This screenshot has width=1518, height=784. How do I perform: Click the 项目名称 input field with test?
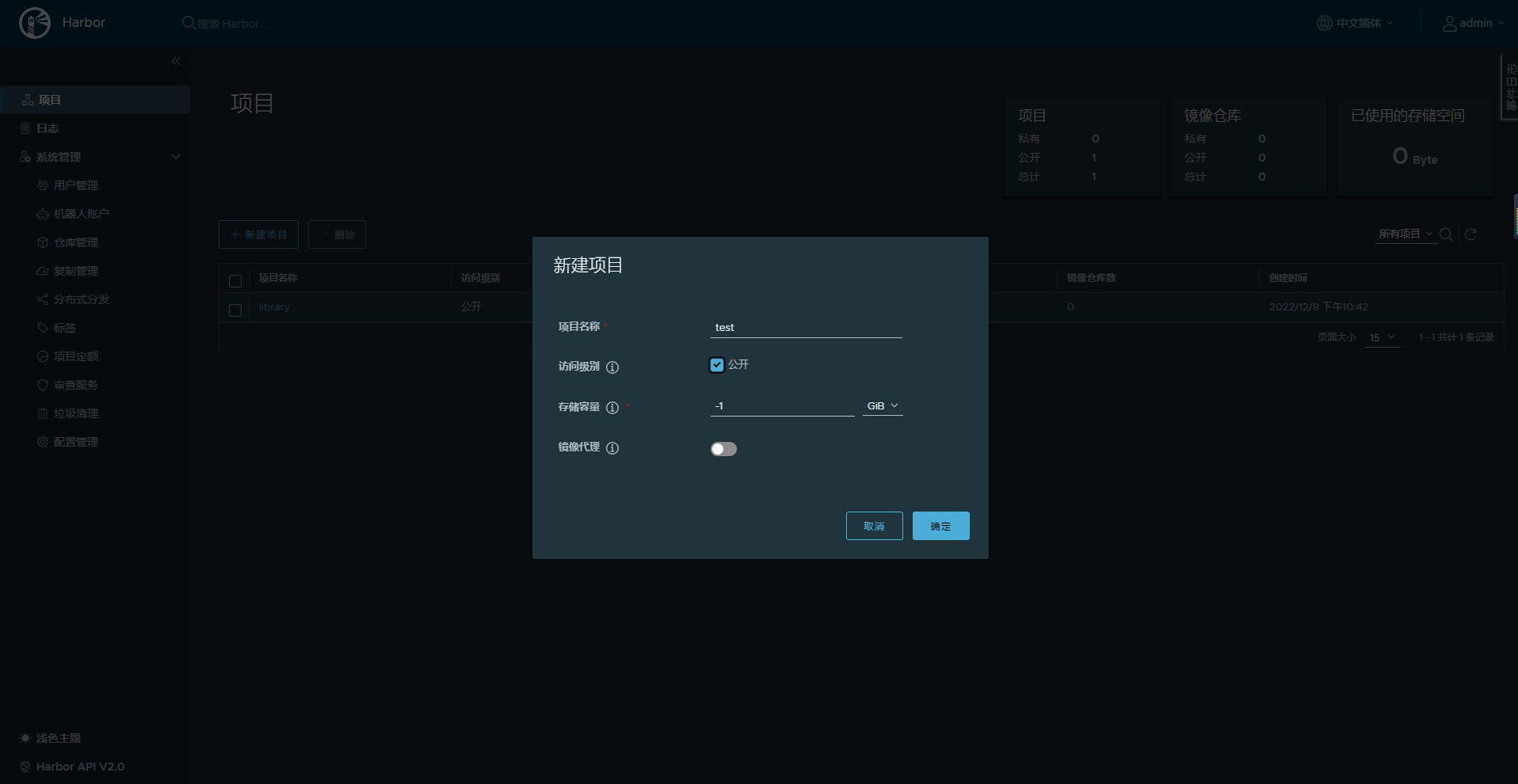[x=807, y=327]
